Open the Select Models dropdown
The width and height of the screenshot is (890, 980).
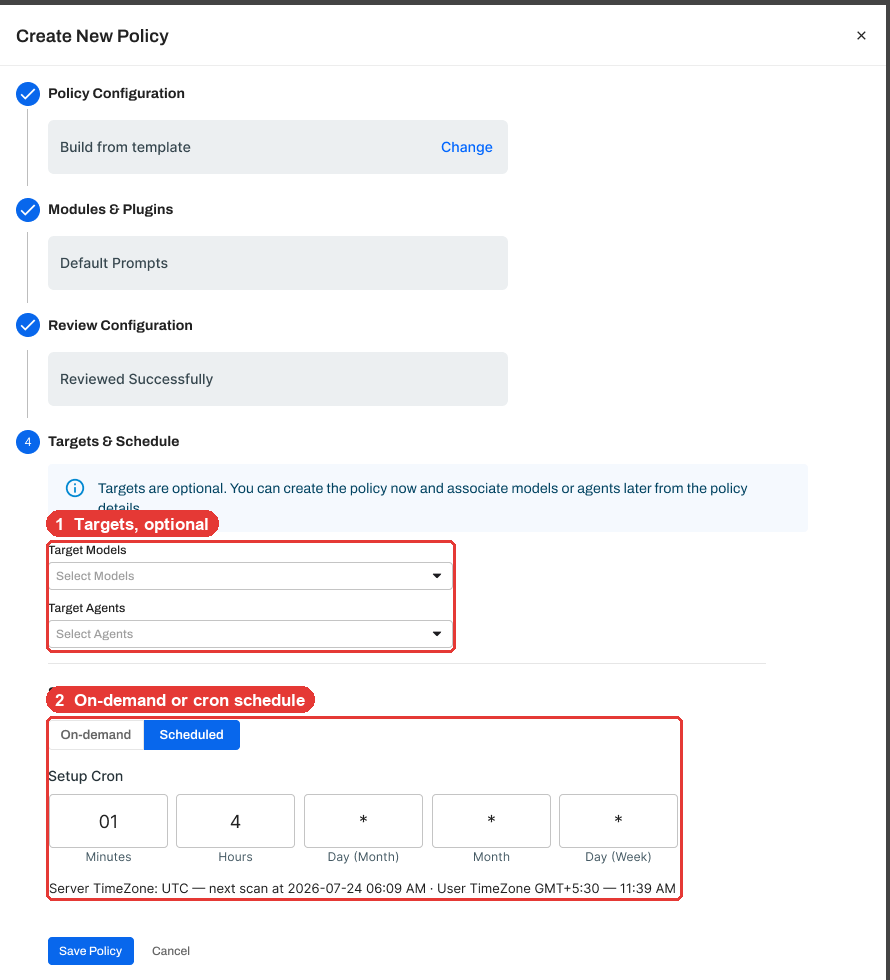(x=250, y=576)
